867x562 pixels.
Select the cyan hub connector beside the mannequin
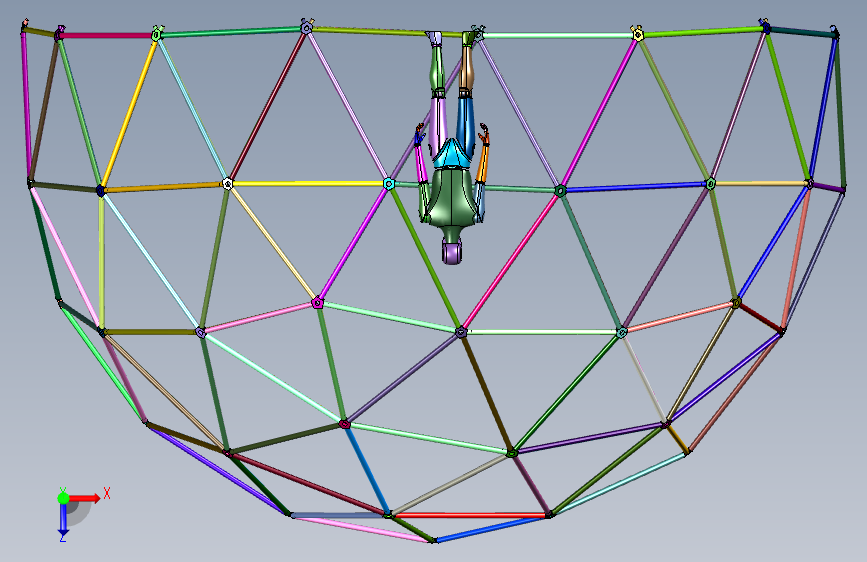389,184
